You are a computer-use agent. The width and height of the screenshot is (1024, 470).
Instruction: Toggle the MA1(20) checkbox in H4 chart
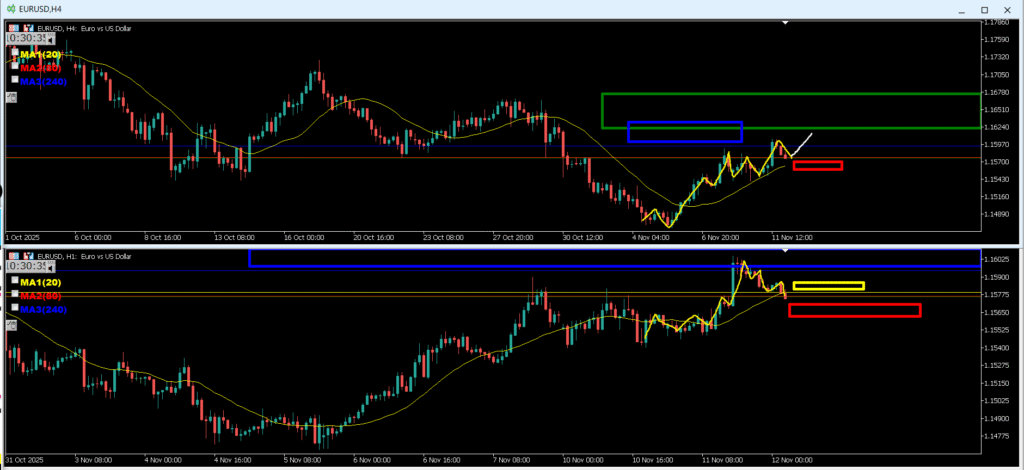14,53
